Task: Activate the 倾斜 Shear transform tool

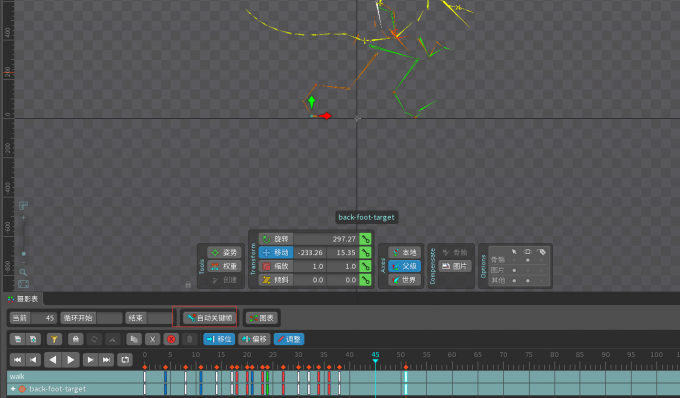Action: click(276, 280)
